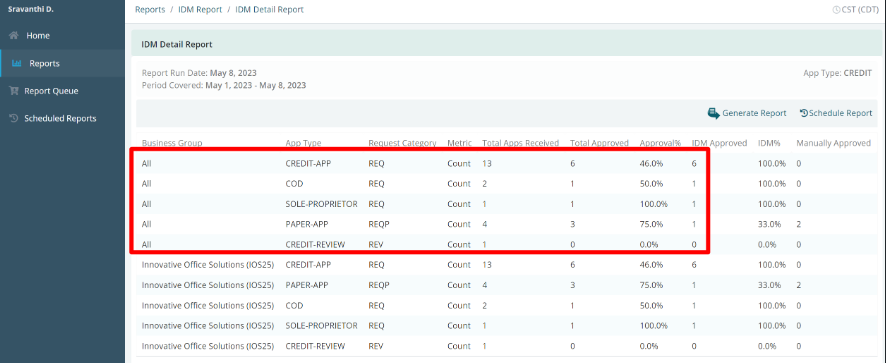Click the 33.0% IDM value in All PAPER-APP row
The width and height of the screenshot is (886, 363).
tap(770, 224)
